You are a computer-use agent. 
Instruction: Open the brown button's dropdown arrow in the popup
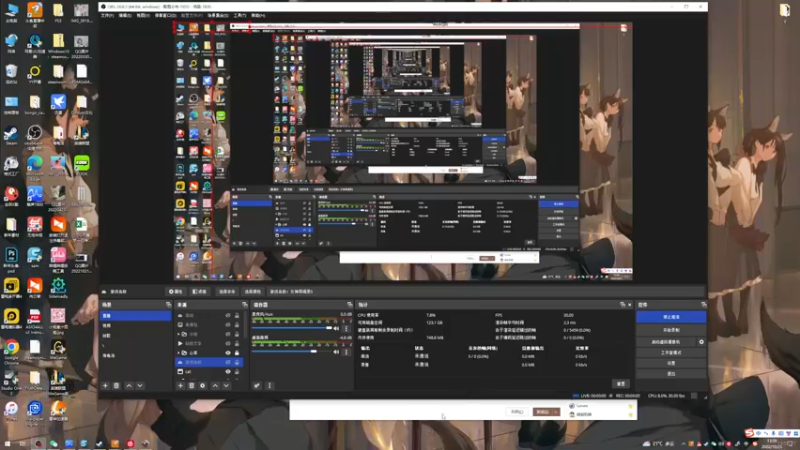(x=556, y=412)
